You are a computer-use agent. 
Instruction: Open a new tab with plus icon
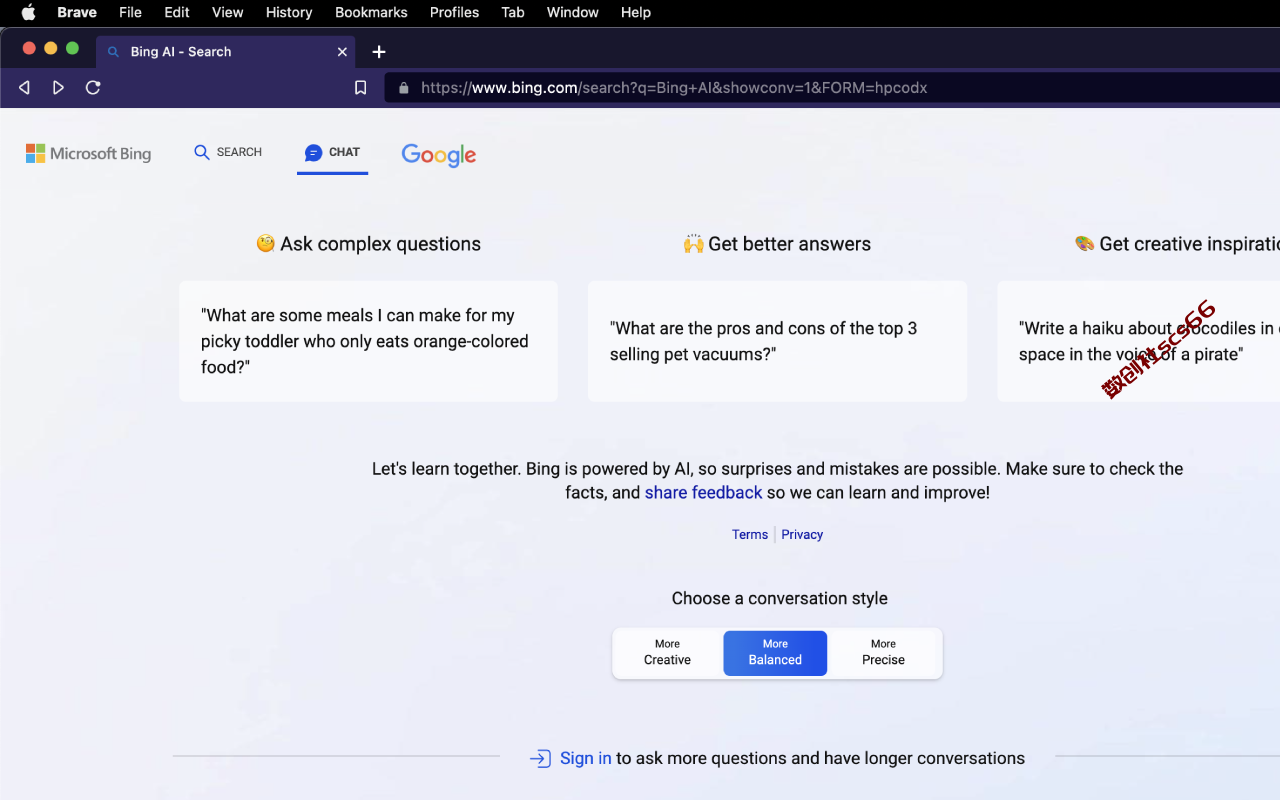(379, 52)
